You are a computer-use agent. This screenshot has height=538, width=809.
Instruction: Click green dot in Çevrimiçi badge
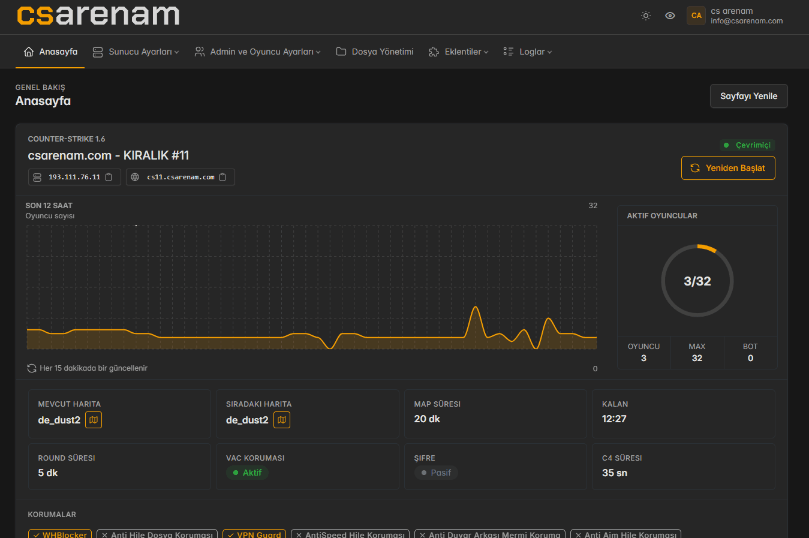(x=726, y=145)
